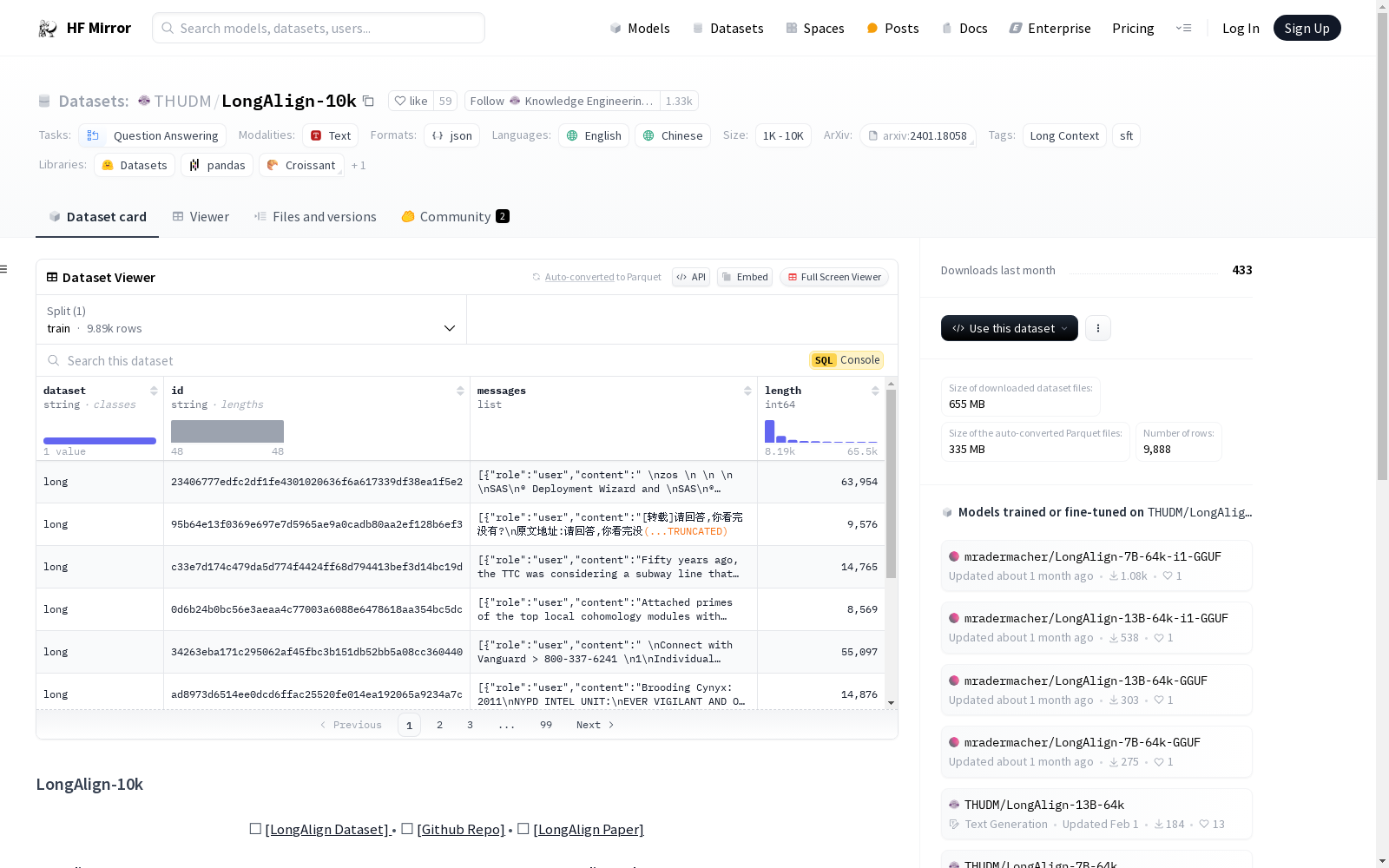Click the Embed viewer button

tap(745, 277)
